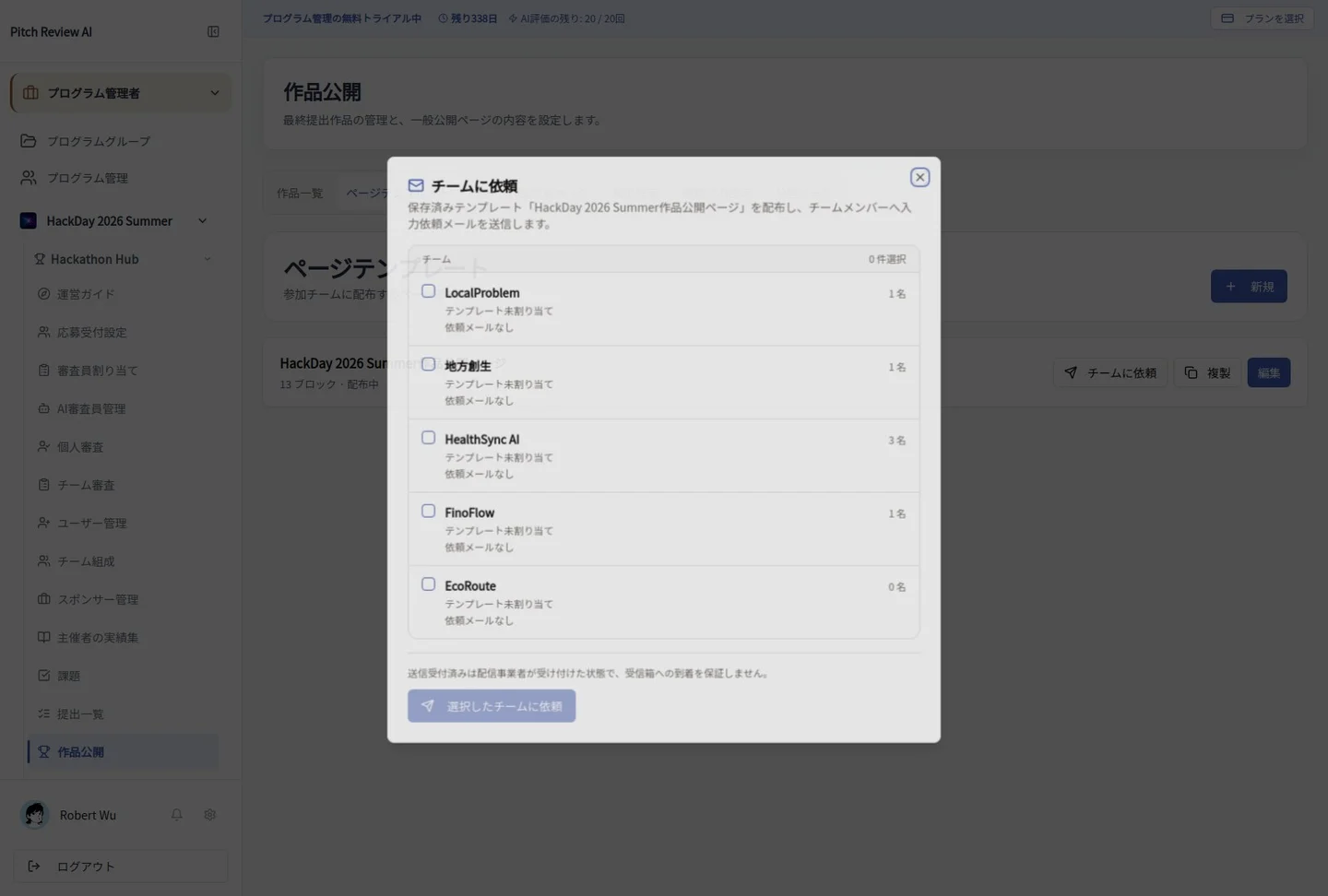
Task: Go to チーム組成 in the sidebar
Action: click(x=124, y=561)
